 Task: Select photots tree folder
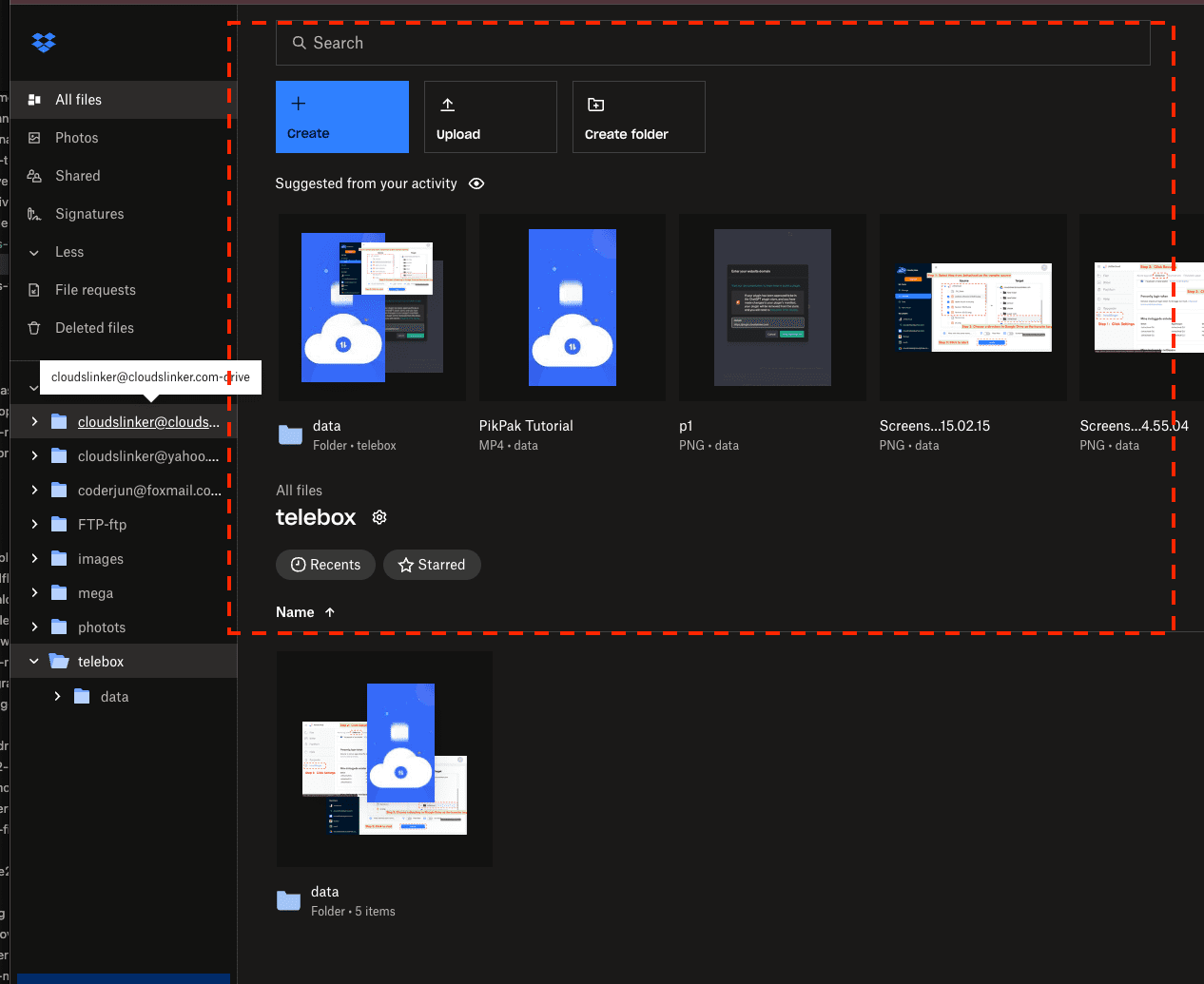click(102, 627)
